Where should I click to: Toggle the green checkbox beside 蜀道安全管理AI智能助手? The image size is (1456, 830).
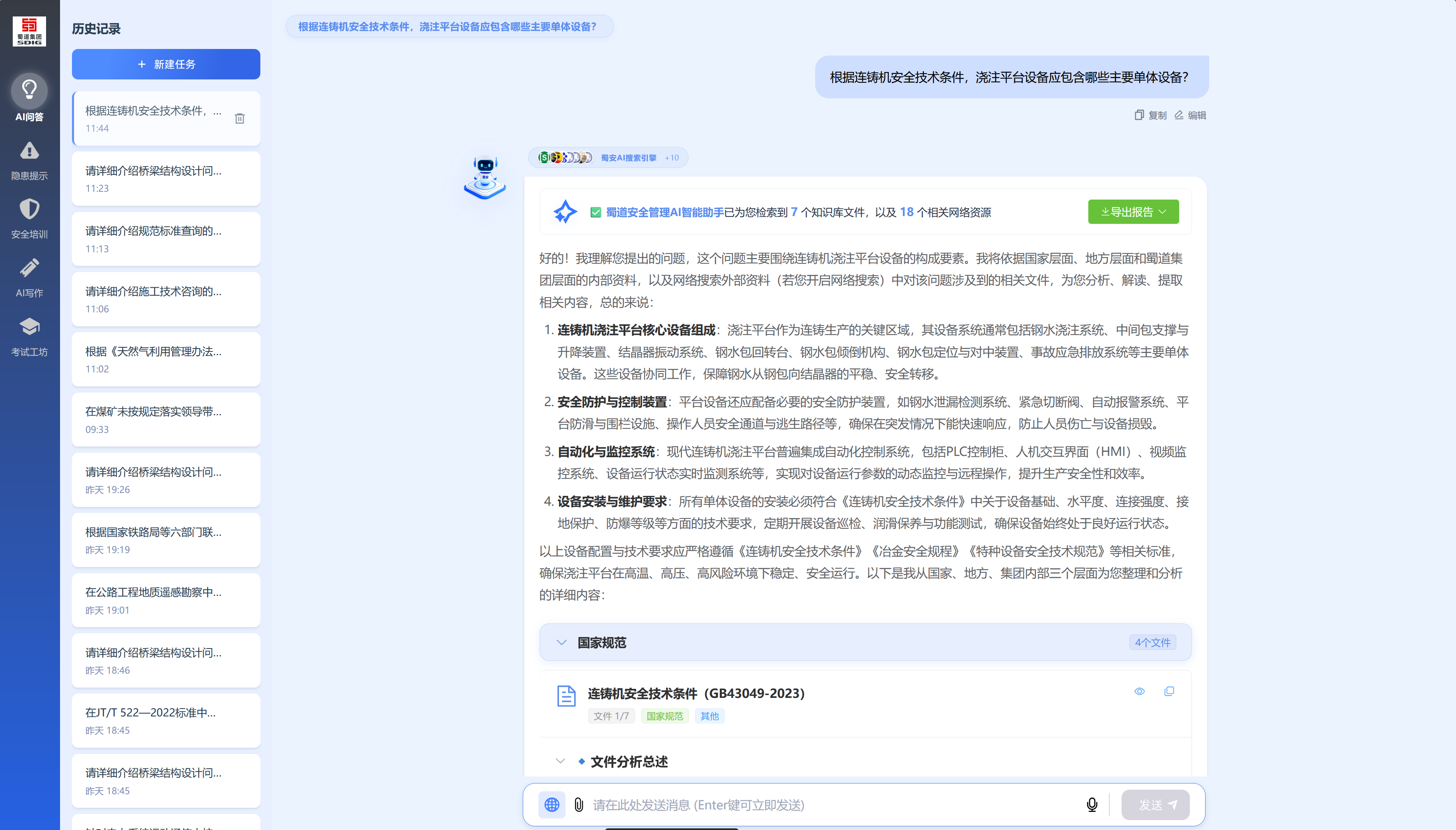(595, 213)
